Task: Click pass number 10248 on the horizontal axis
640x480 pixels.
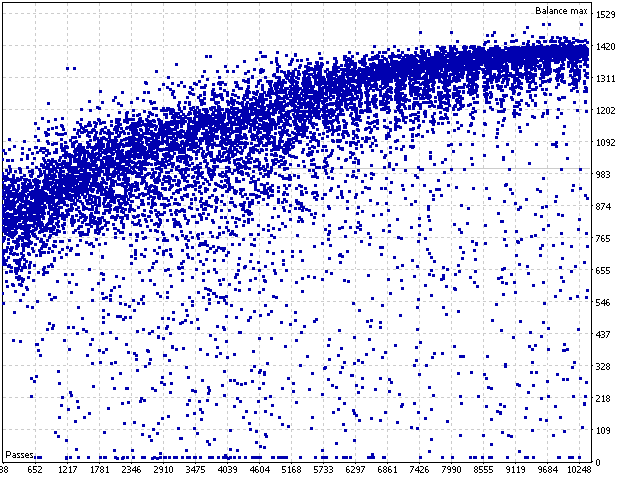Action: tap(579, 470)
